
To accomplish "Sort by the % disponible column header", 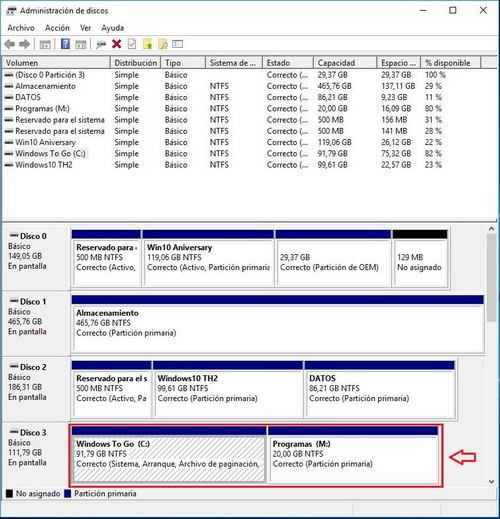I will point(451,63).
